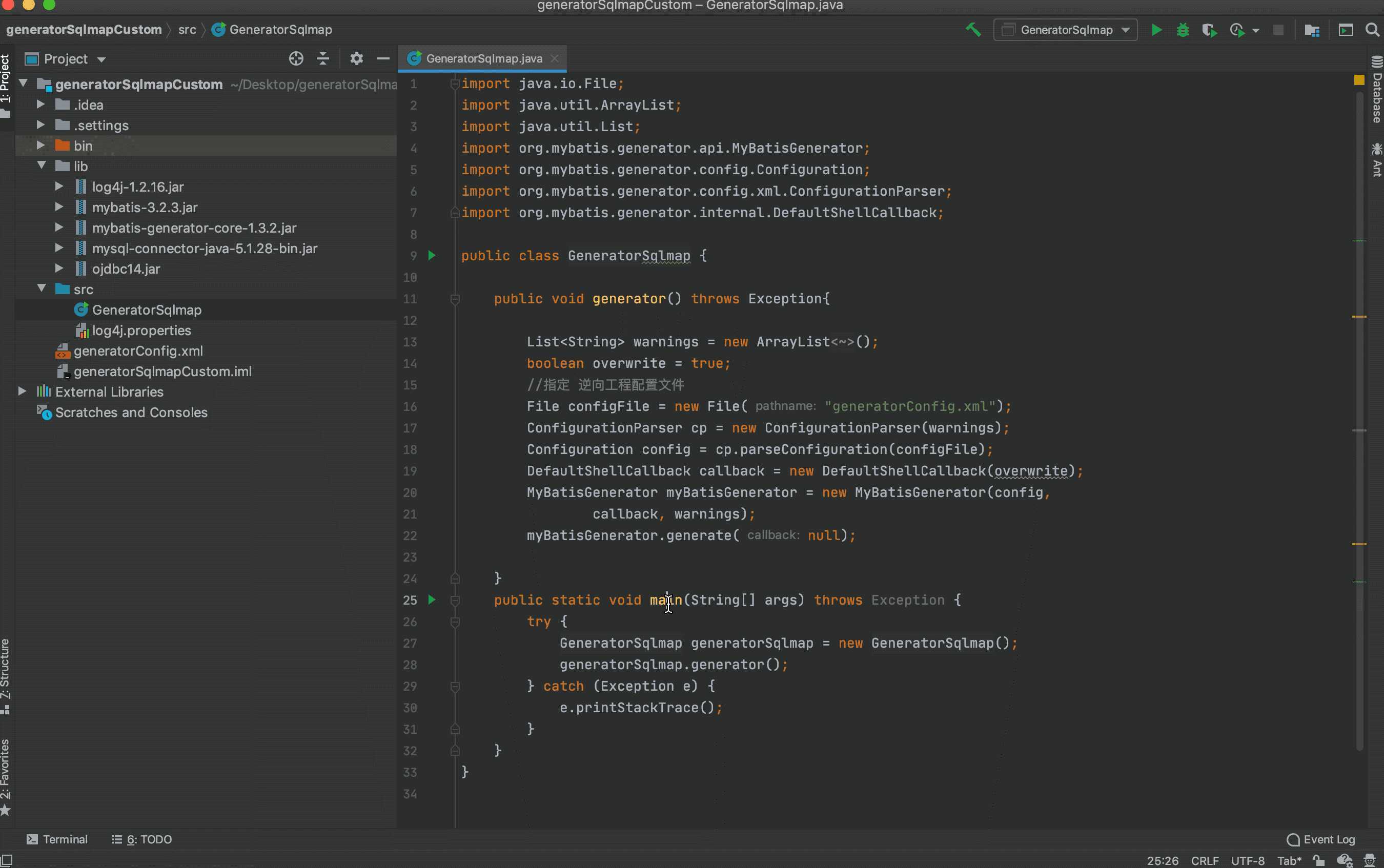The width and height of the screenshot is (1384, 868).
Task: Select Scratches and Consoles node
Action: [x=123, y=412]
